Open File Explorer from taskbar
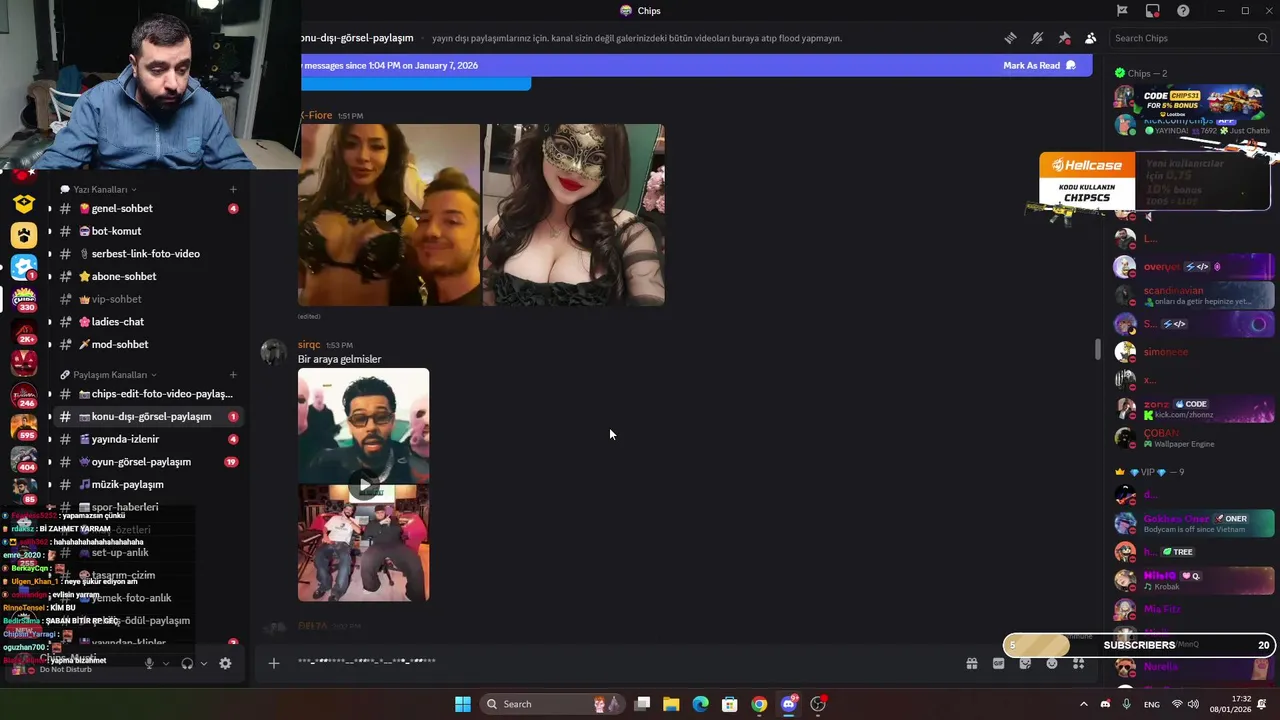1280x720 pixels. 671,704
